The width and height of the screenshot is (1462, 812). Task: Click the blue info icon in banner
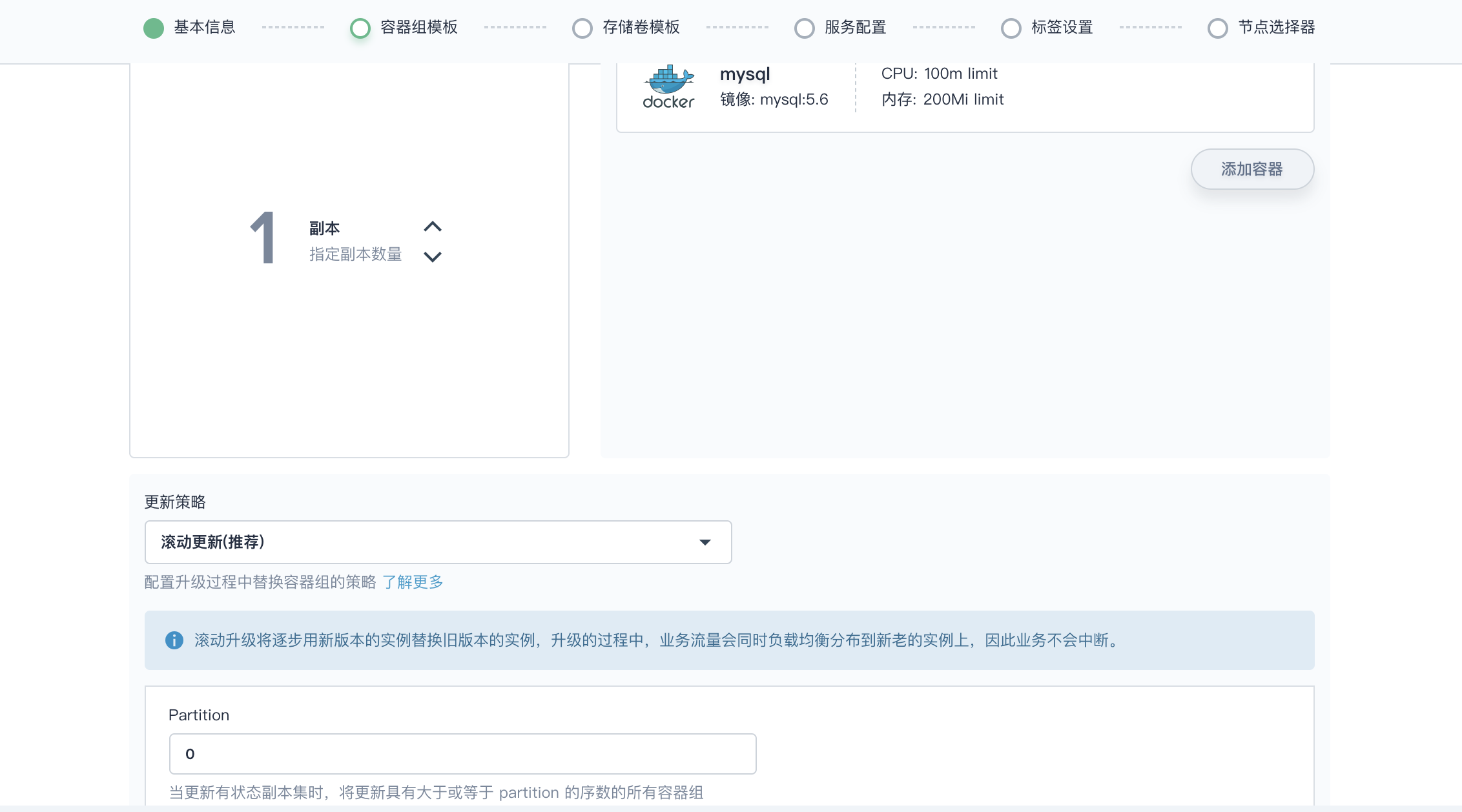click(174, 640)
